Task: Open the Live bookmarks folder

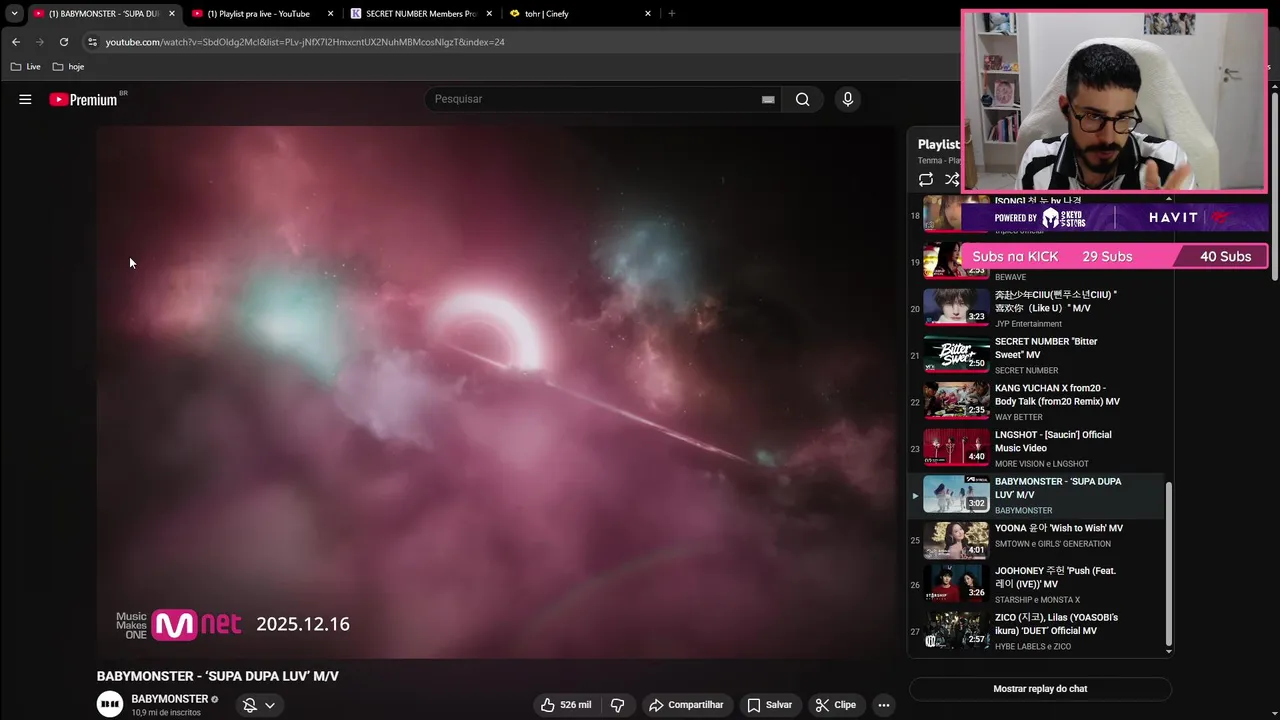Action: tap(26, 67)
